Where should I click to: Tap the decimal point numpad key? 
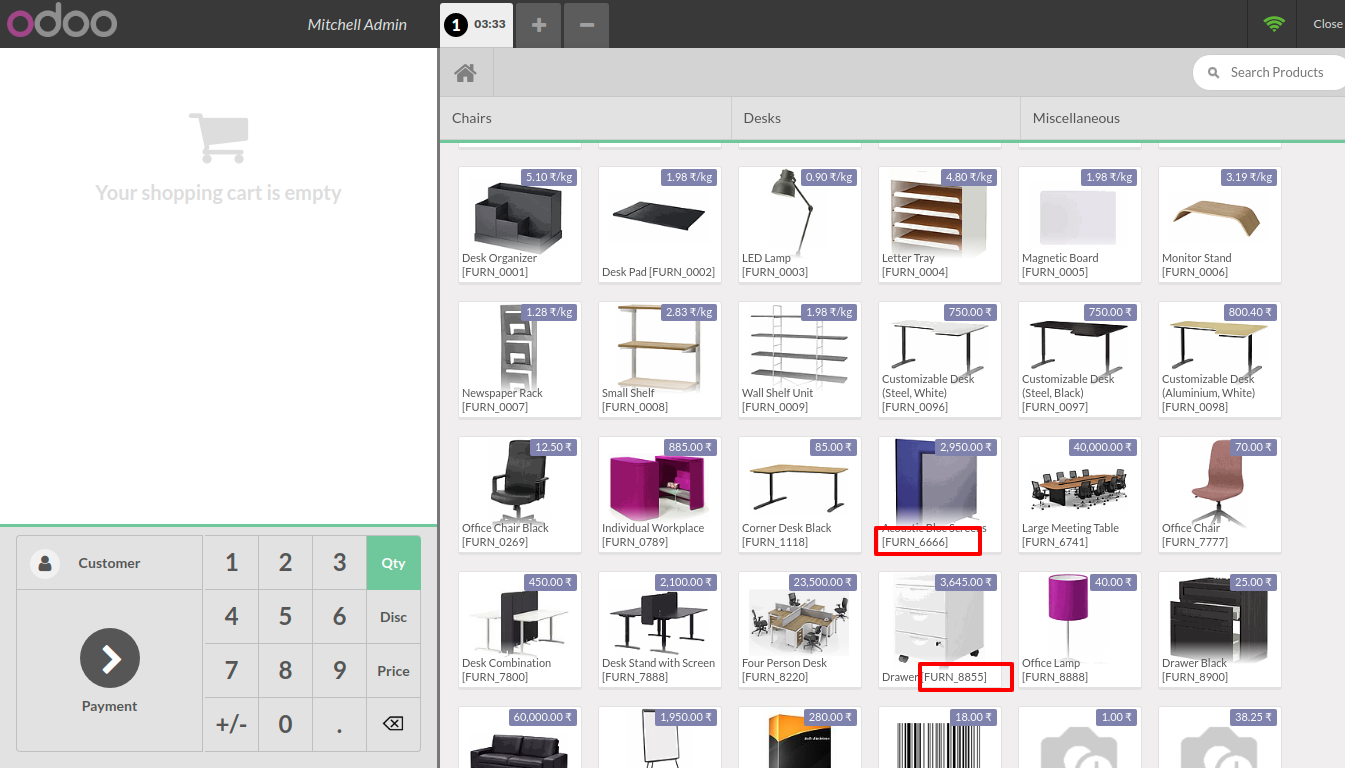pos(340,724)
